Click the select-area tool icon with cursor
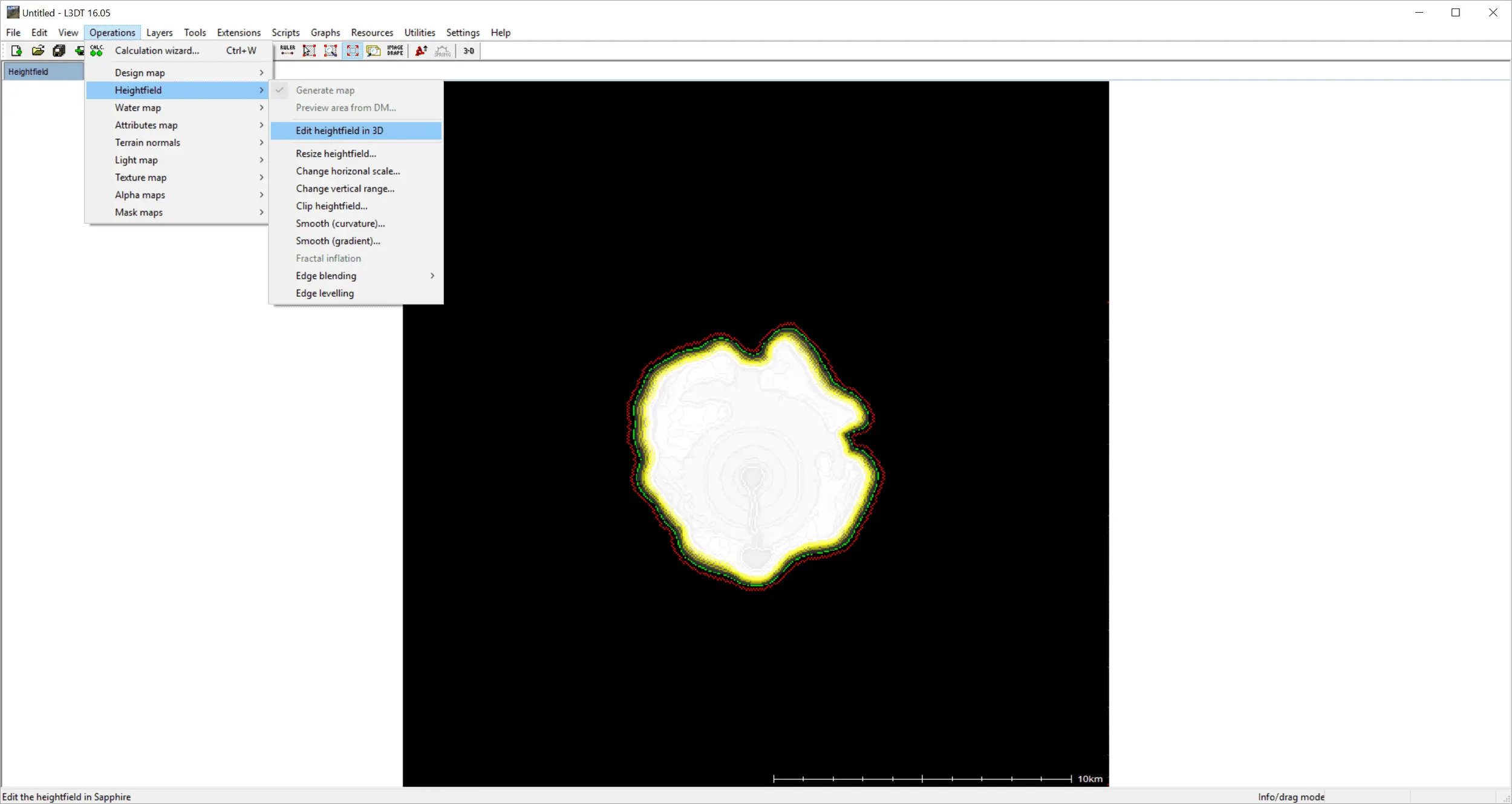The width and height of the screenshot is (1512, 804). point(309,51)
